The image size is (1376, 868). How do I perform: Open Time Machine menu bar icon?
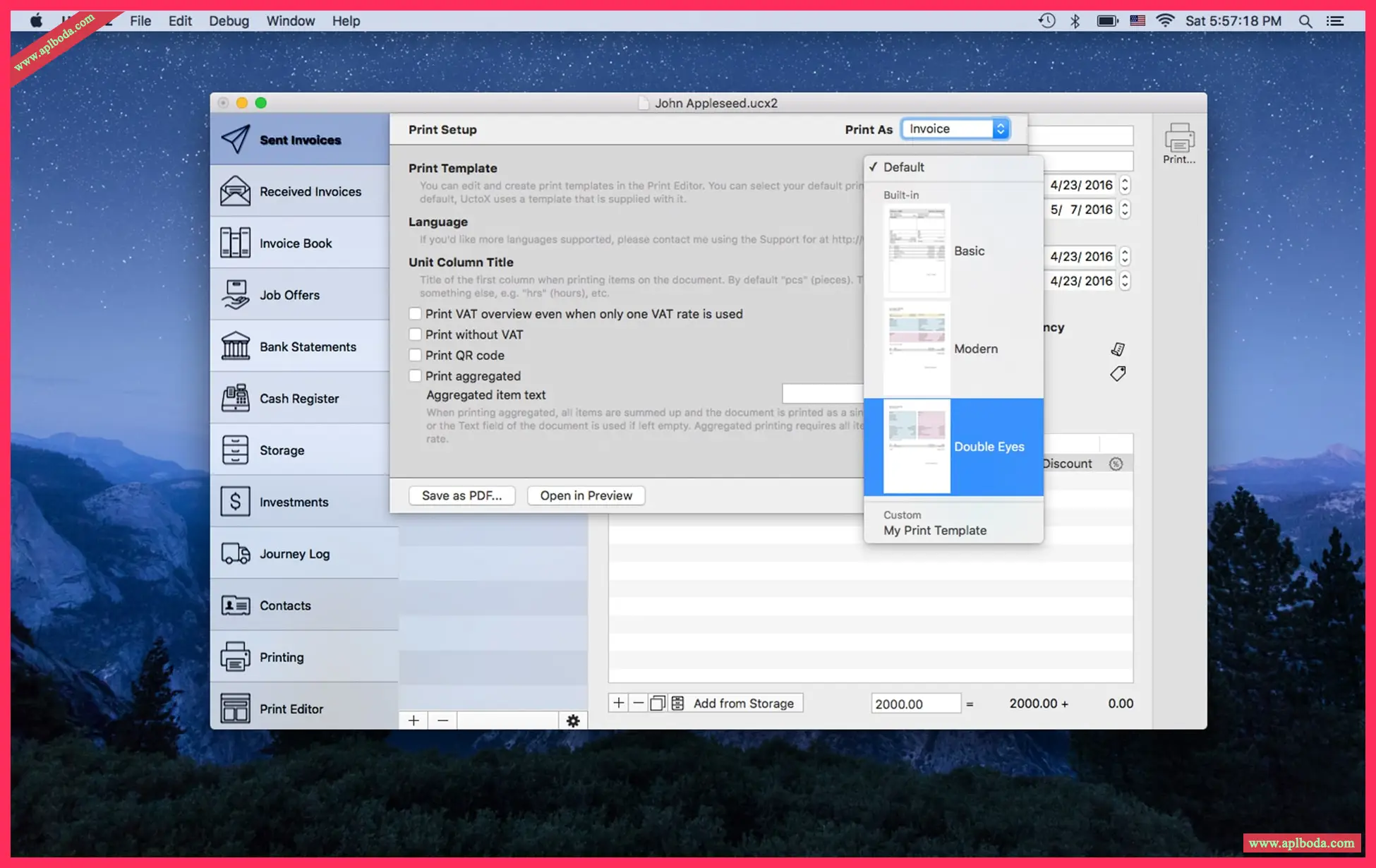pyautogui.click(x=1046, y=20)
